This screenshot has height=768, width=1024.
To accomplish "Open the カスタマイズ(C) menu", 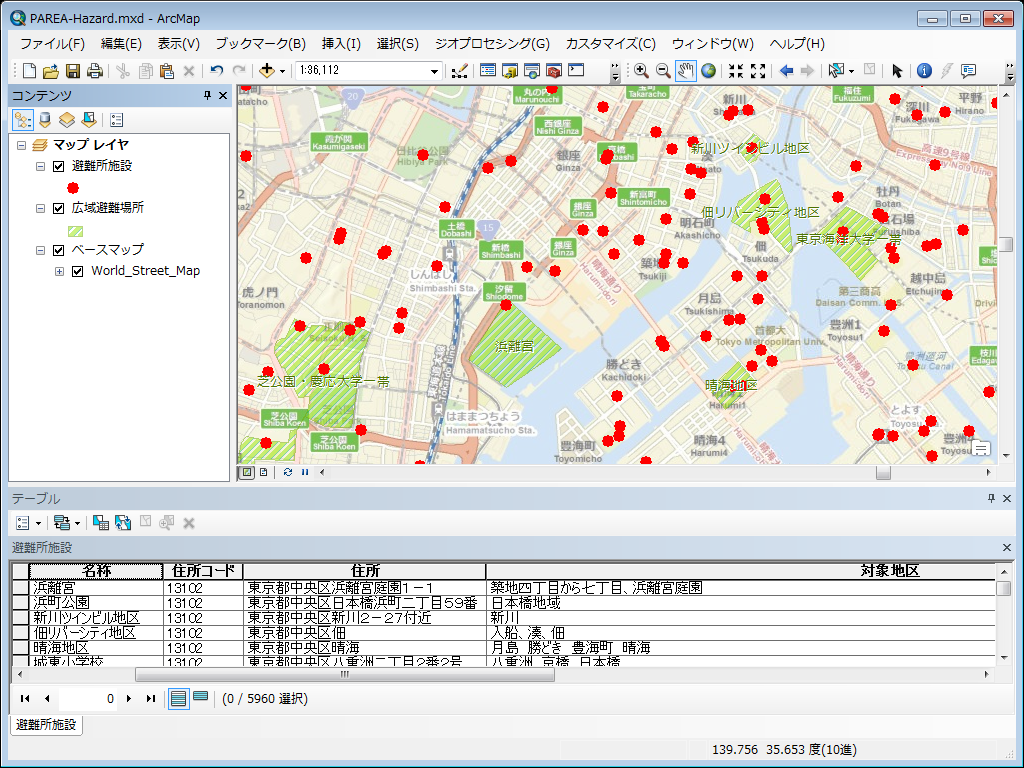I will click(611, 44).
